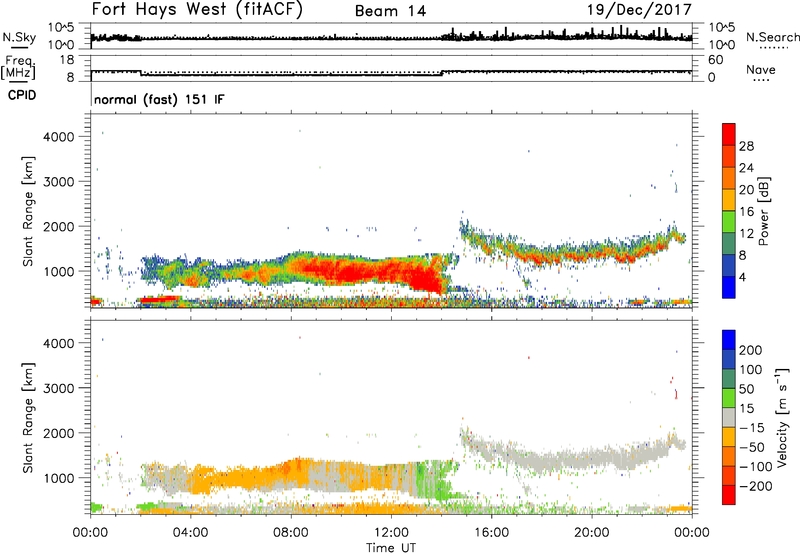Viewport: 800px width, 554px height.
Task: Click the '4000' tick in power panel
Action: coord(58,137)
